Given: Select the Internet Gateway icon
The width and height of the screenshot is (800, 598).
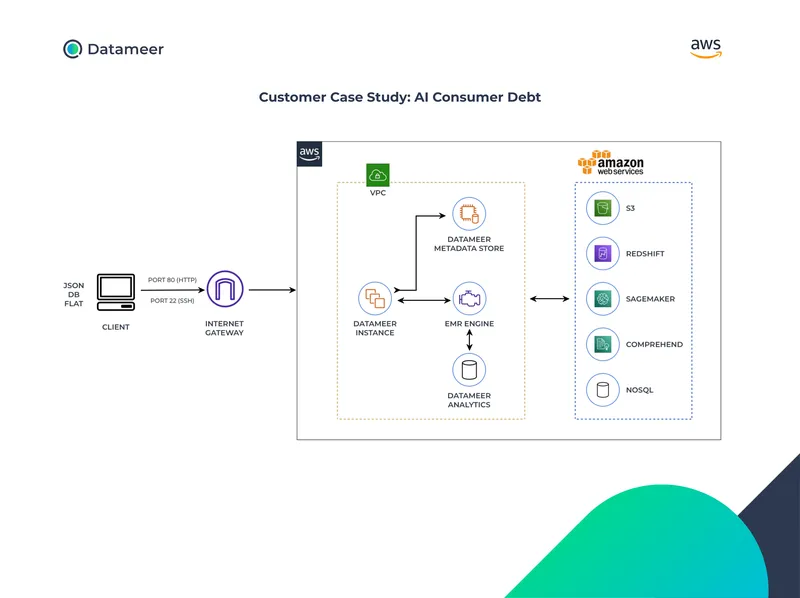Looking at the screenshot, I should pos(225,289).
